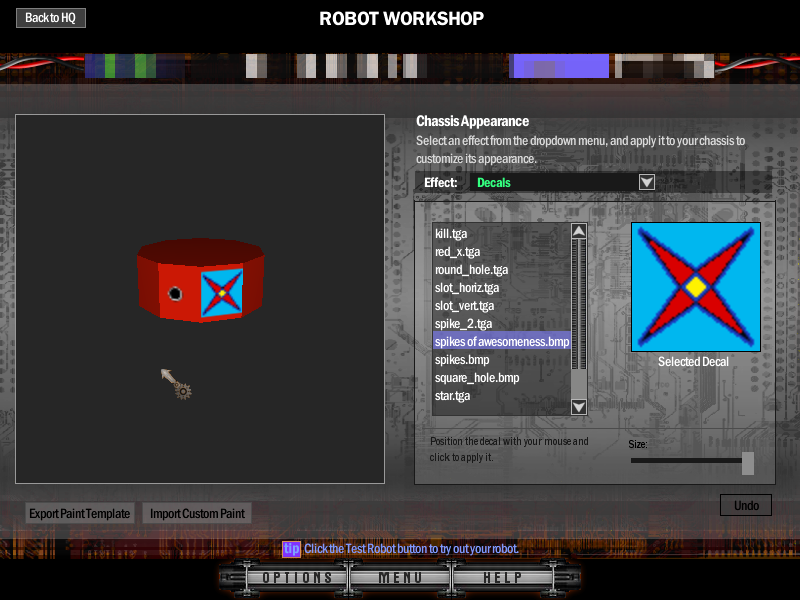Click the decal Size slider handle
This screenshot has width=800, height=600.
point(747,463)
